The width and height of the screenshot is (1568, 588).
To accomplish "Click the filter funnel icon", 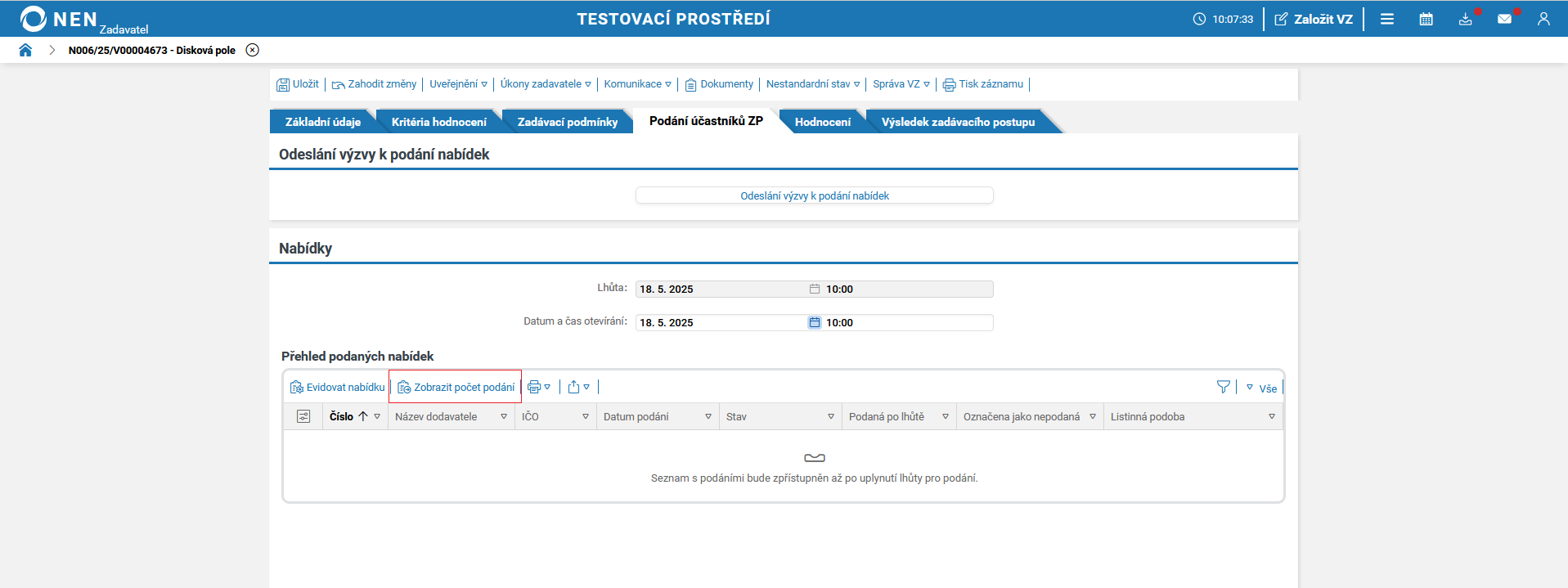I will tap(1224, 388).
